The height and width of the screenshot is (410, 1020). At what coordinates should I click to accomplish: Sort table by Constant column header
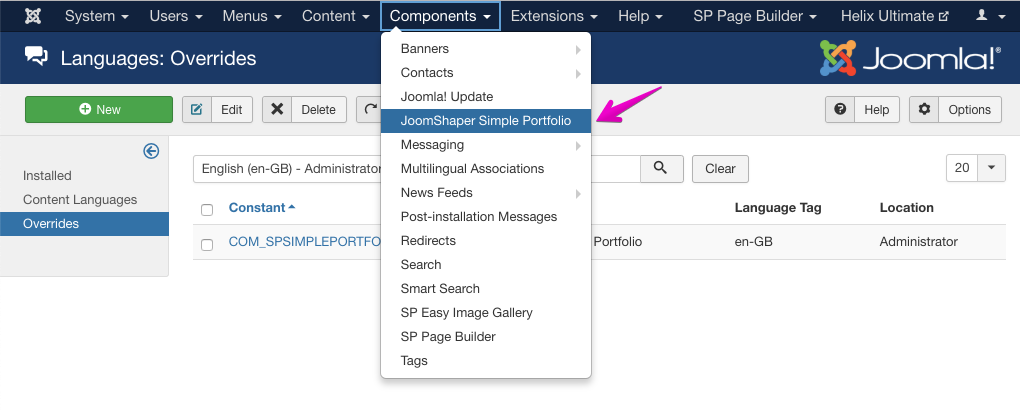coord(262,208)
